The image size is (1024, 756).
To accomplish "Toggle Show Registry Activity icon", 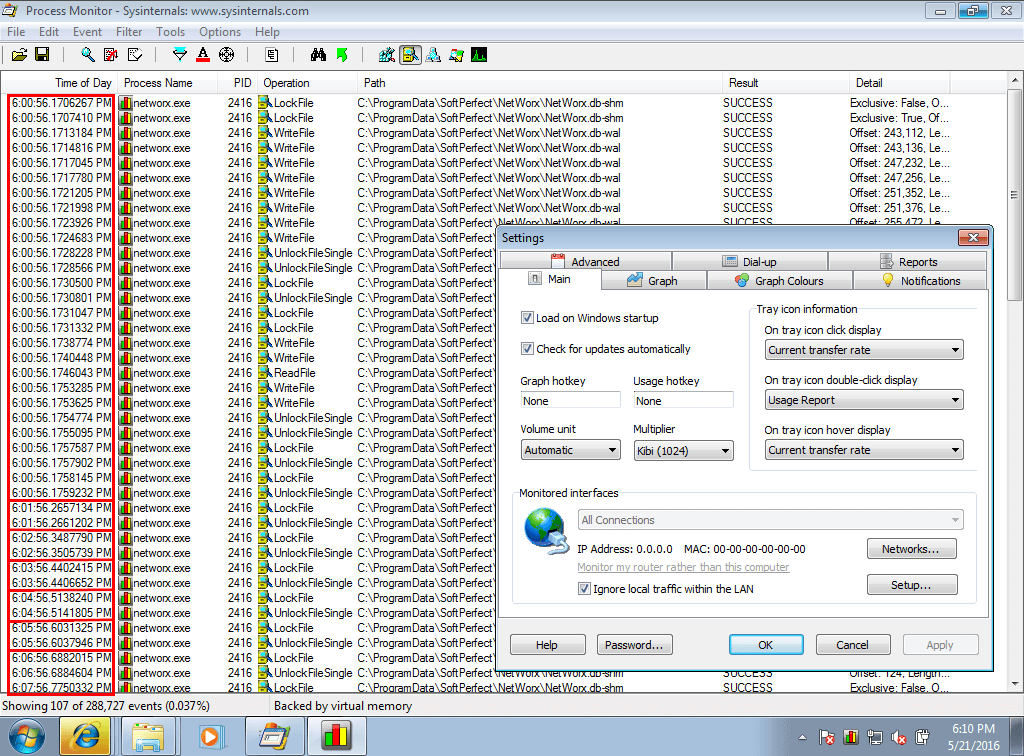I will (x=387, y=55).
